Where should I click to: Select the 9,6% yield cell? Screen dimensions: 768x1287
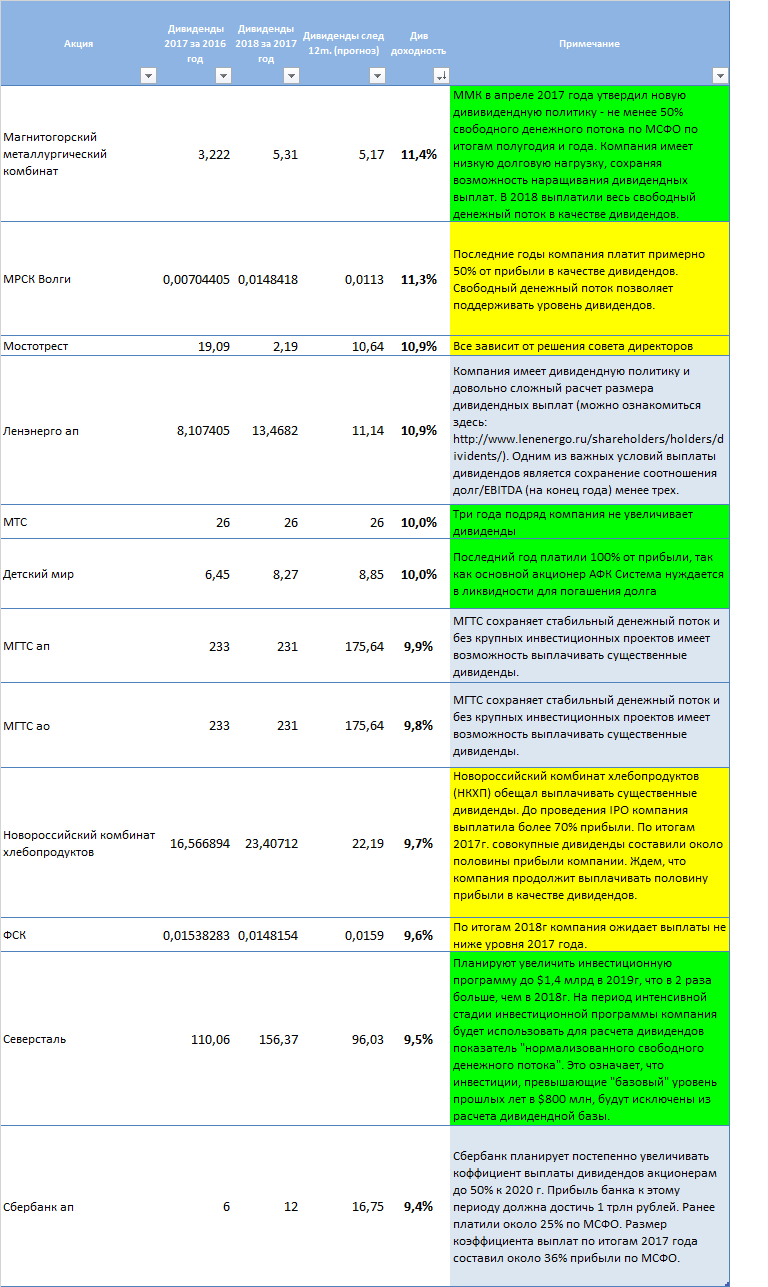[x=419, y=935]
